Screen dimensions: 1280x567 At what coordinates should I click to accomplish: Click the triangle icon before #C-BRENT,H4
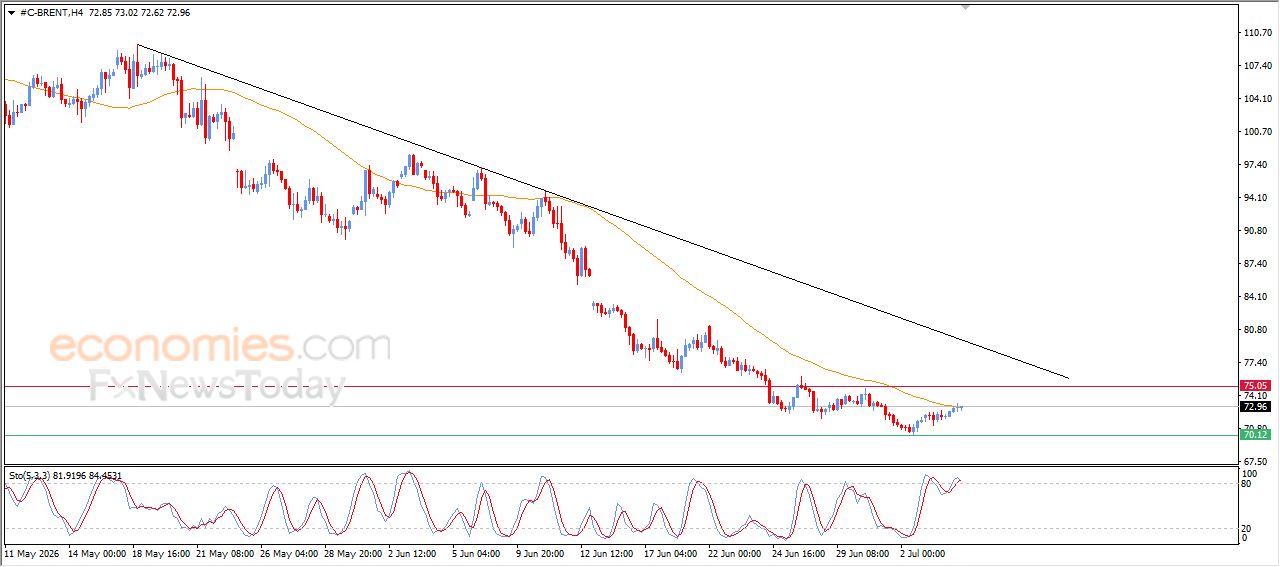tap(11, 12)
